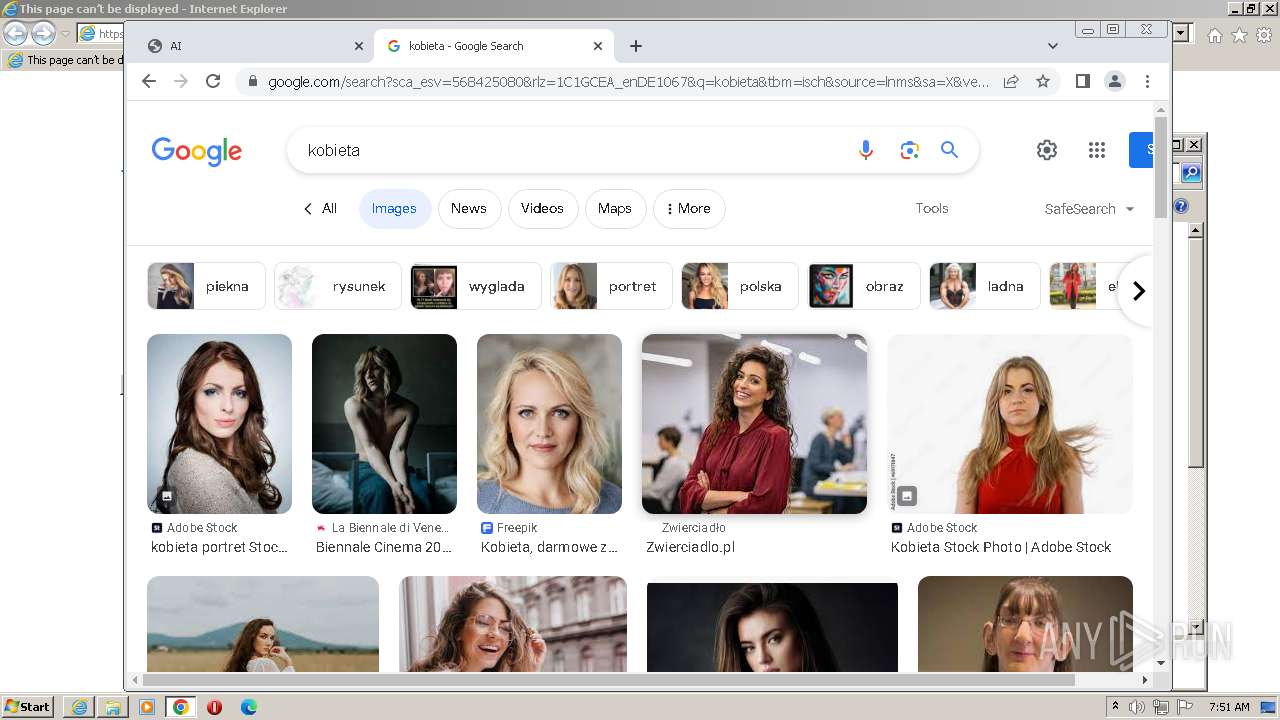This screenshot has height=720, width=1280.
Task: Open Internet Explorer home page icon
Action: (1215, 35)
